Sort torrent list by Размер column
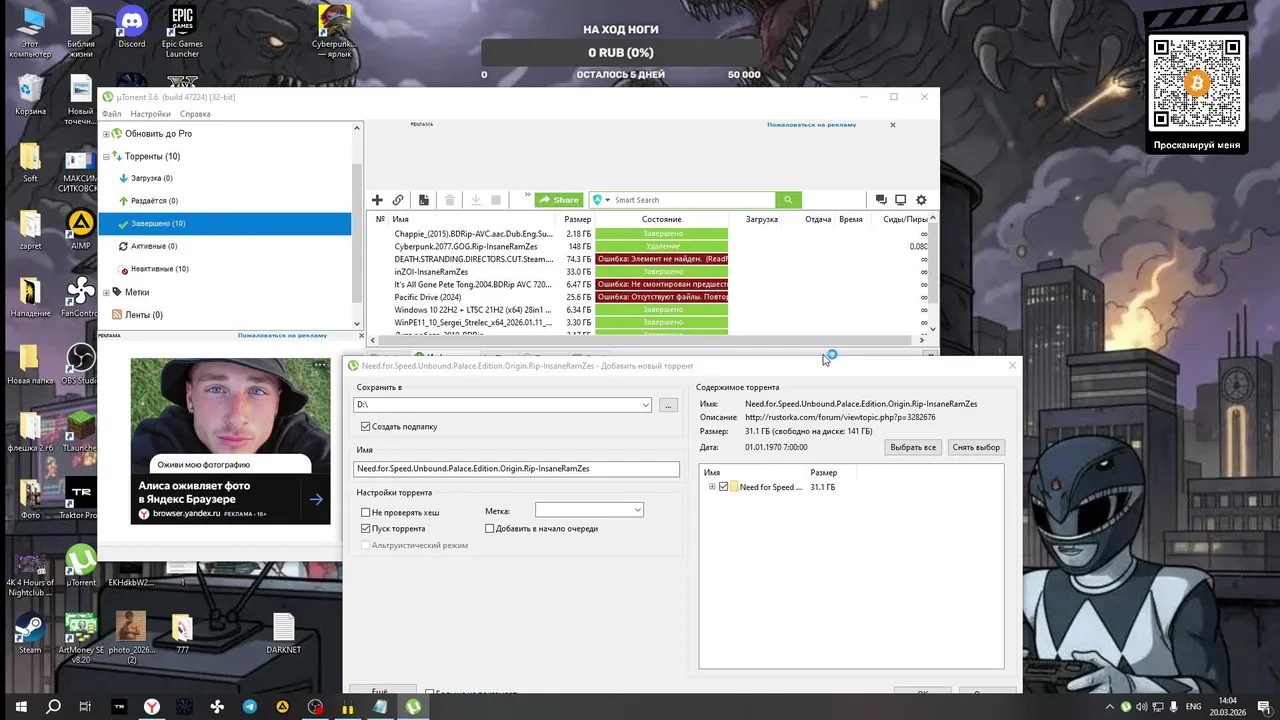Viewport: 1280px width, 720px height. [x=577, y=219]
